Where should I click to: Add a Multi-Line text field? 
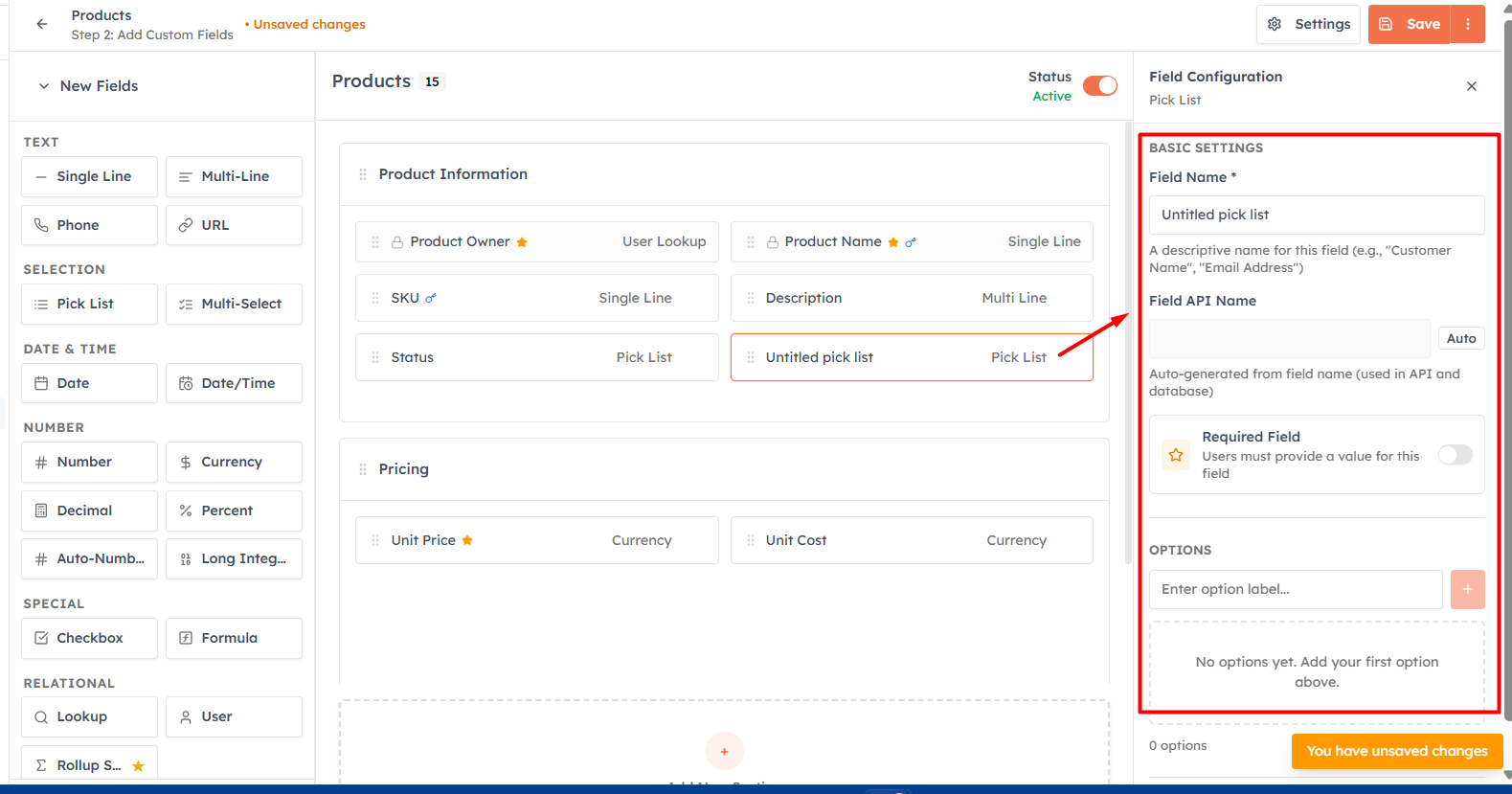coord(234,176)
